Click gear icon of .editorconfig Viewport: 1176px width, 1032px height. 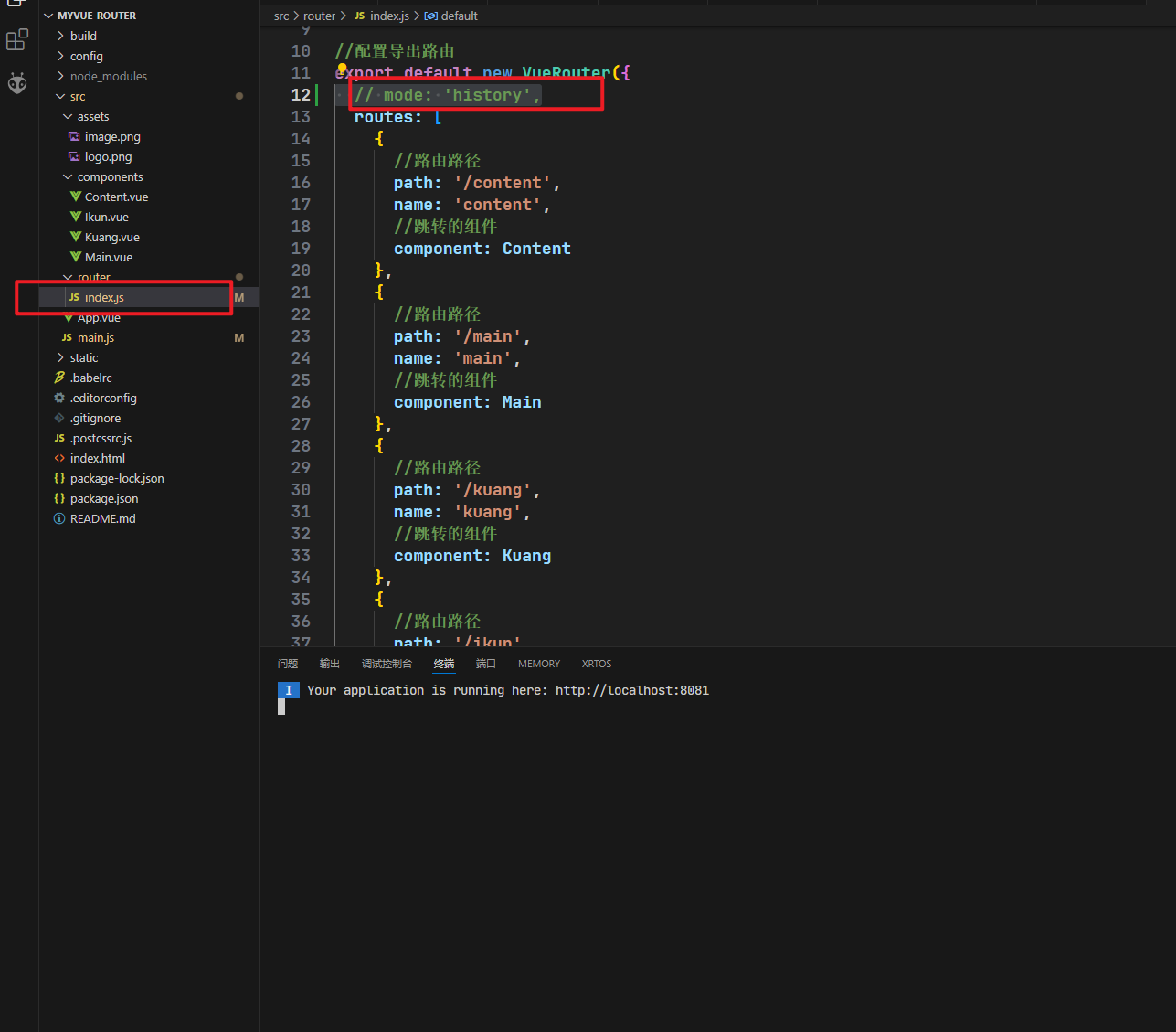point(60,398)
